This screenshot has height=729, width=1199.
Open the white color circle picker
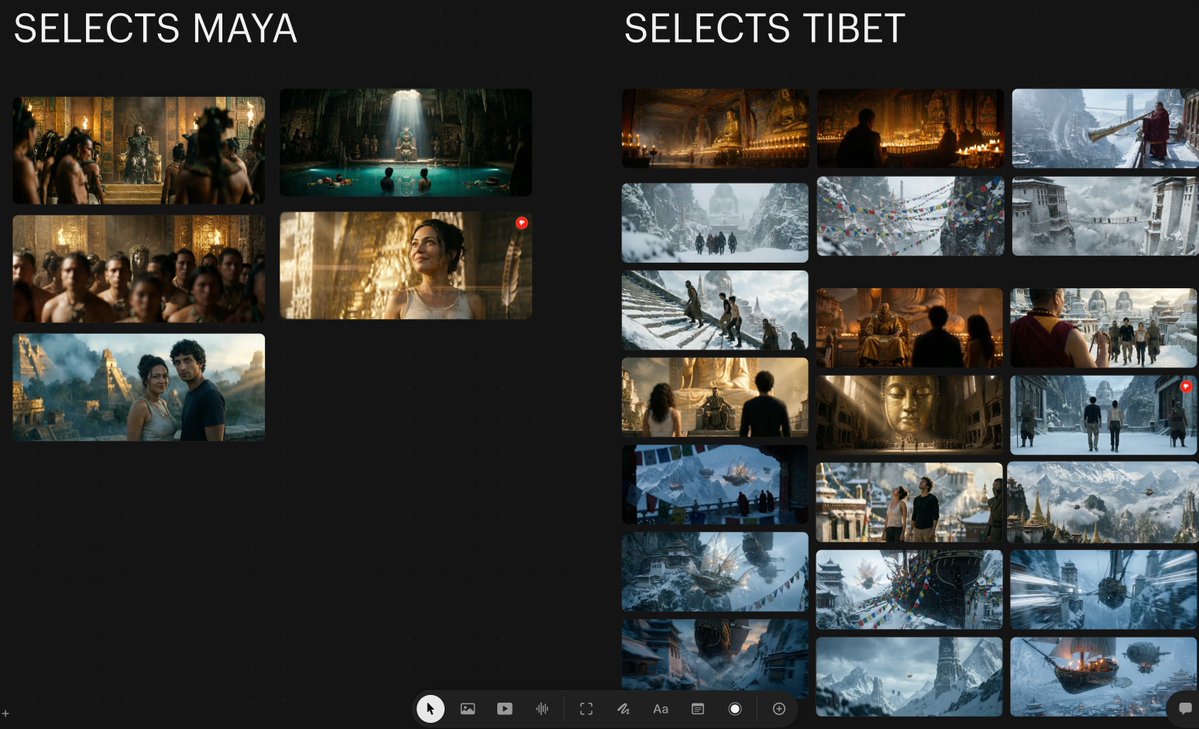735,709
